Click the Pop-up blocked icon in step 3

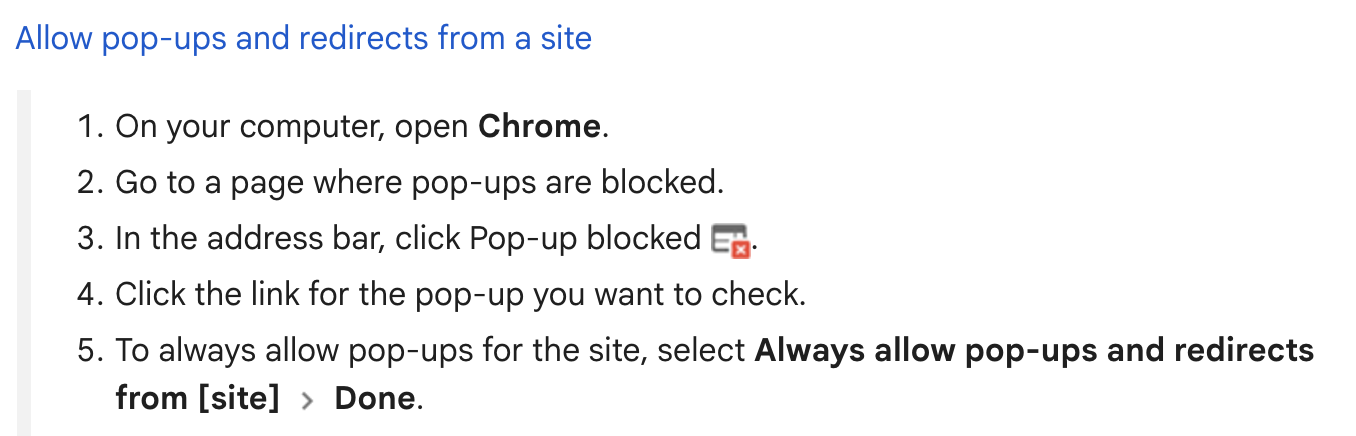(x=730, y=241)
